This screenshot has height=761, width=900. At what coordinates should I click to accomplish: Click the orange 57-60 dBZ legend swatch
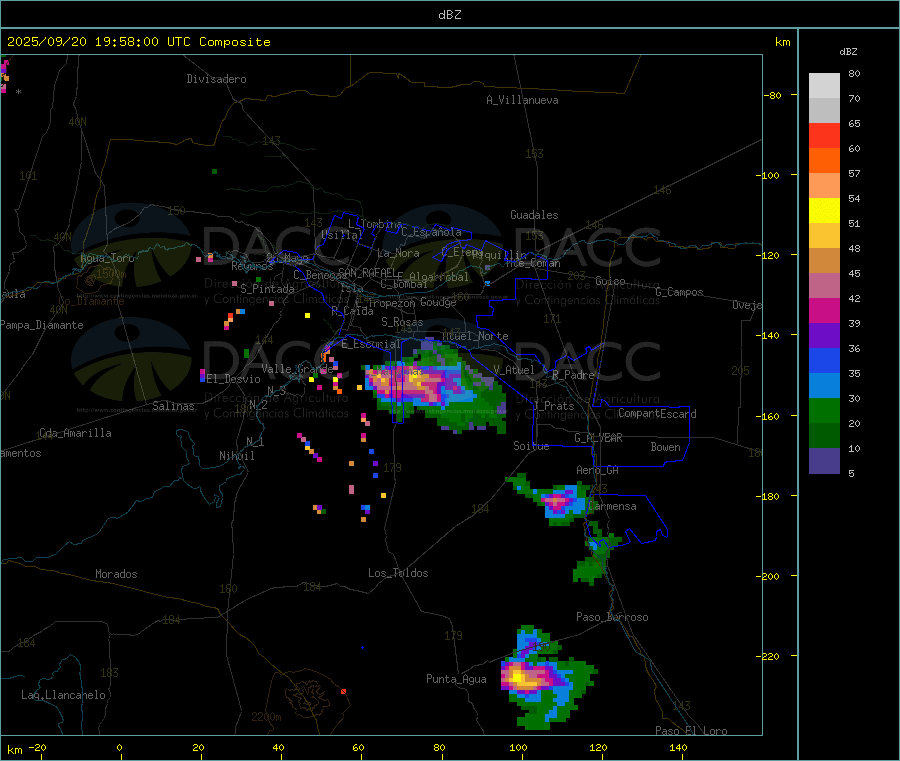824,161
